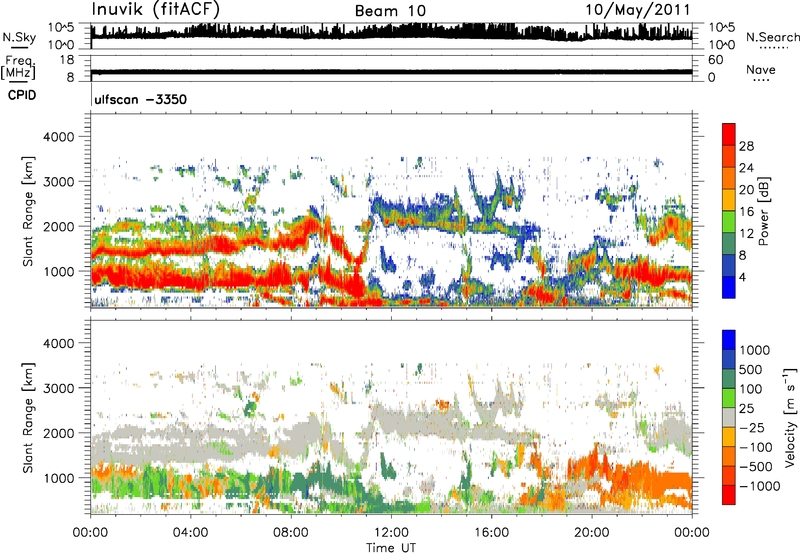The height and width of the screenshot is (554, 800).
Task: Click the '20:00' time axis tick label
Action: pyautogui.click(x=591, y=533)
